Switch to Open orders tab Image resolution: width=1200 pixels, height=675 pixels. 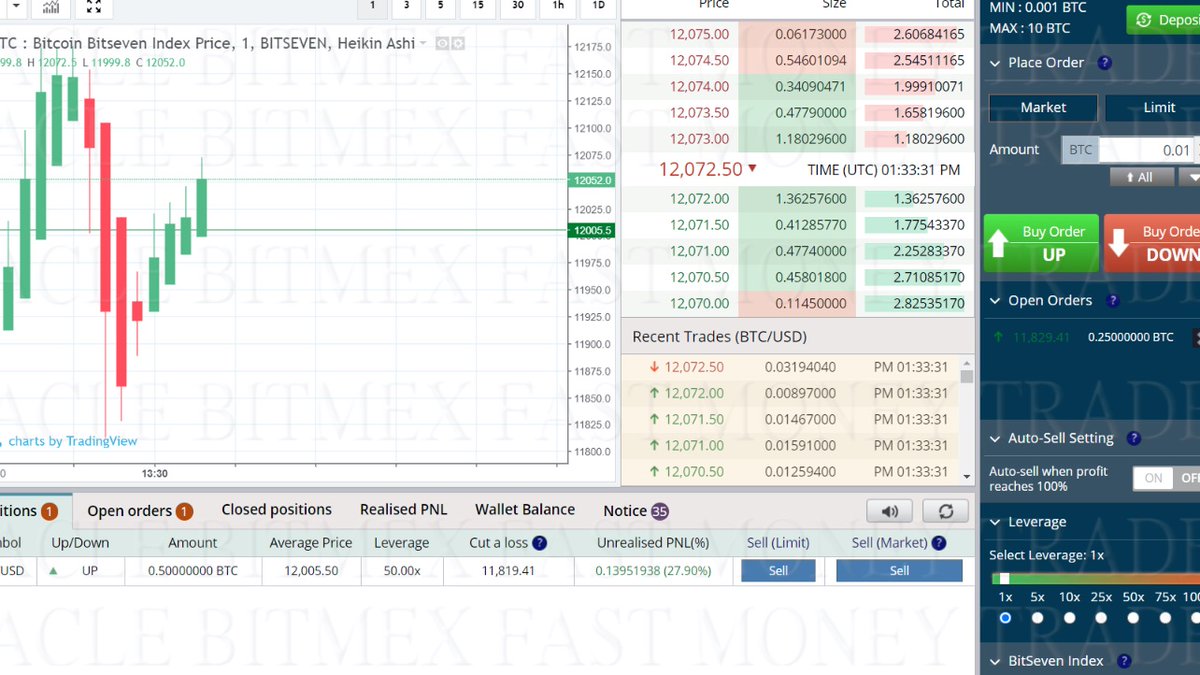click(x=139, y=511)
